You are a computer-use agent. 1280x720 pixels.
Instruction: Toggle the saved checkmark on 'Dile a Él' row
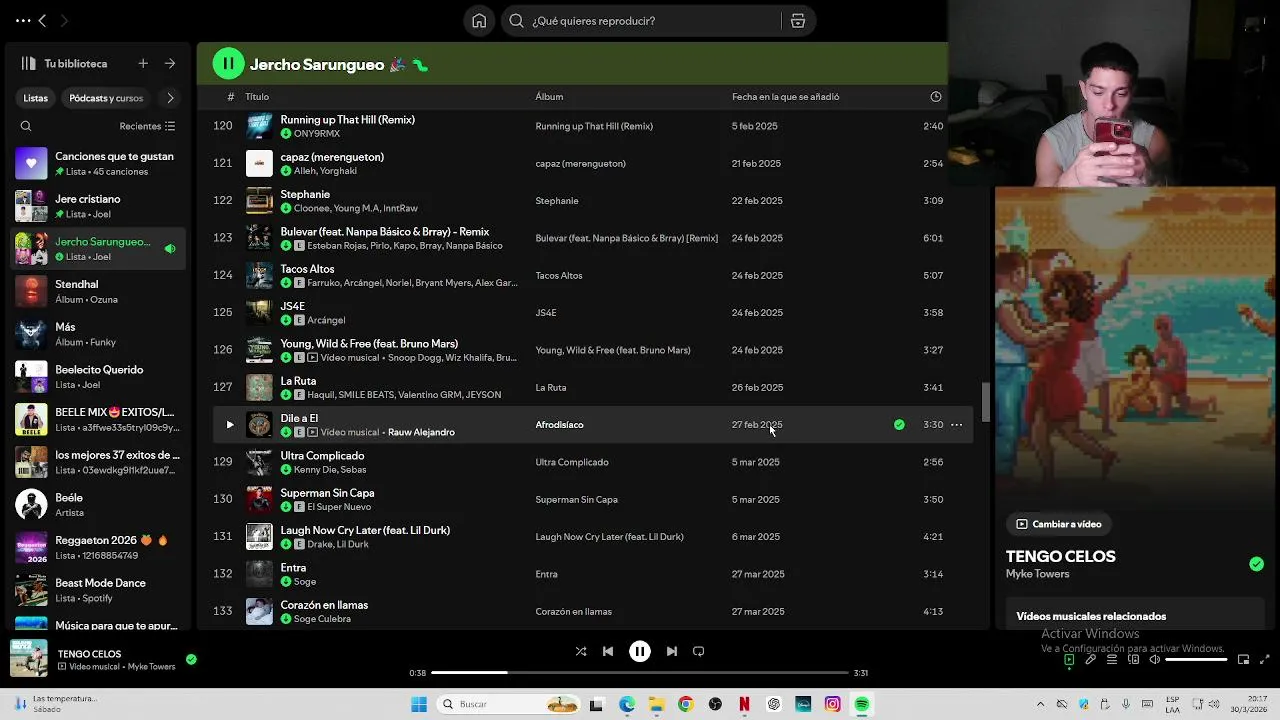[x=899, y=425]
